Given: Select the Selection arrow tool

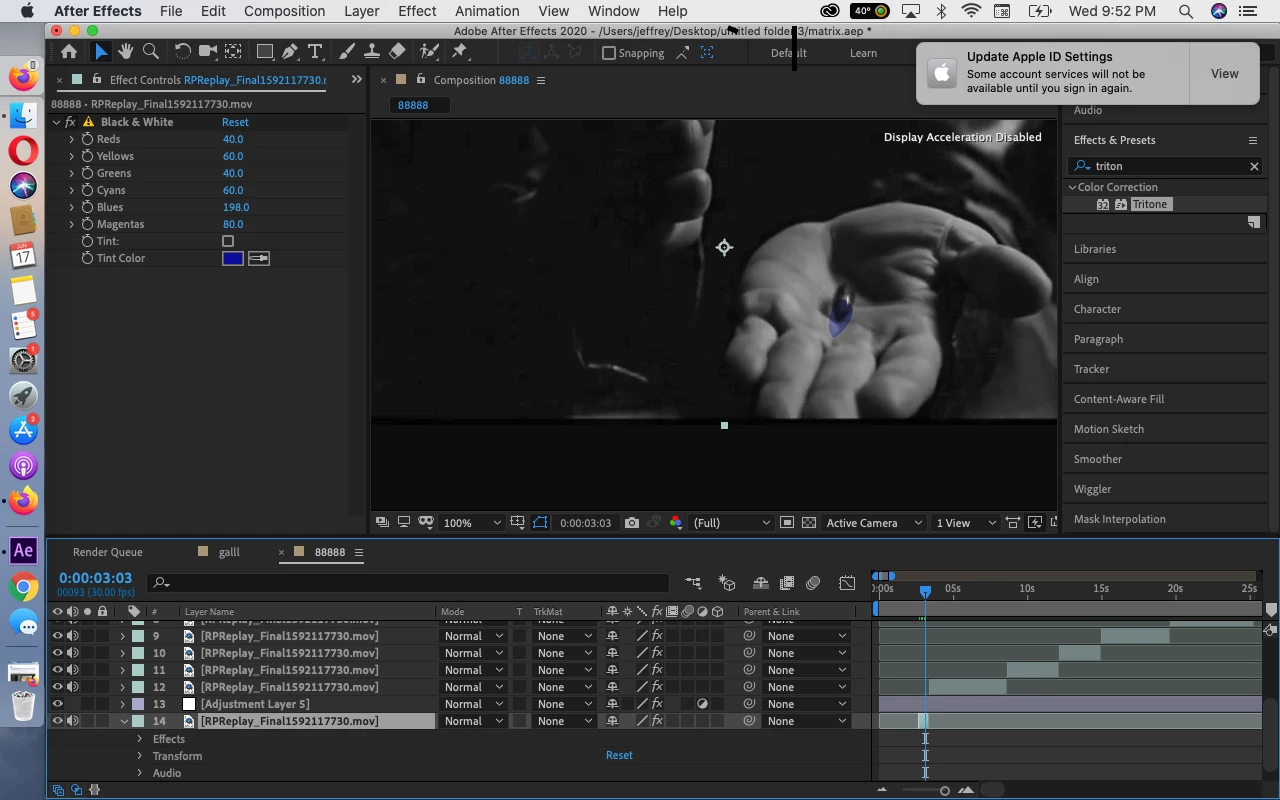Looking at the screenshot, I should pyautogui.click(x=100, y=52).
